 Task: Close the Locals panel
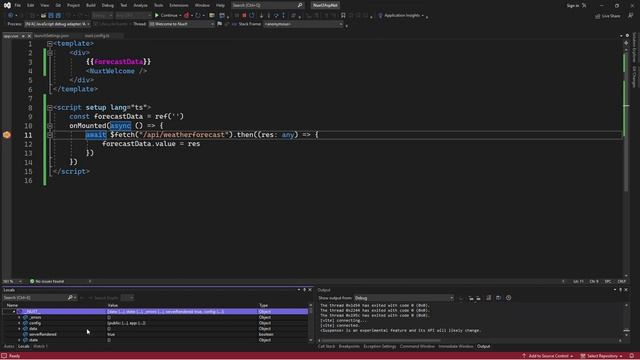tap(310, 290)
